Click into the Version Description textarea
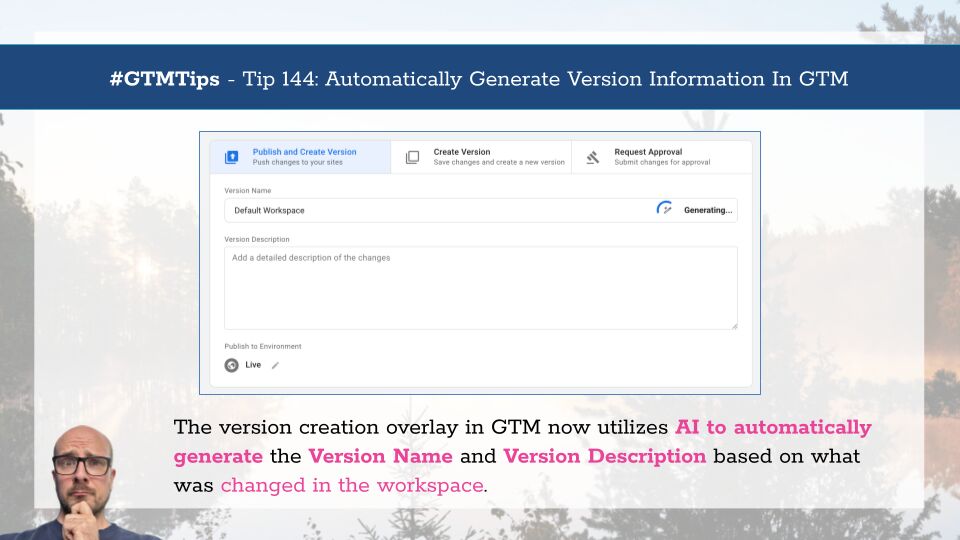The image size is (960, 540). (x=481, y=288)
